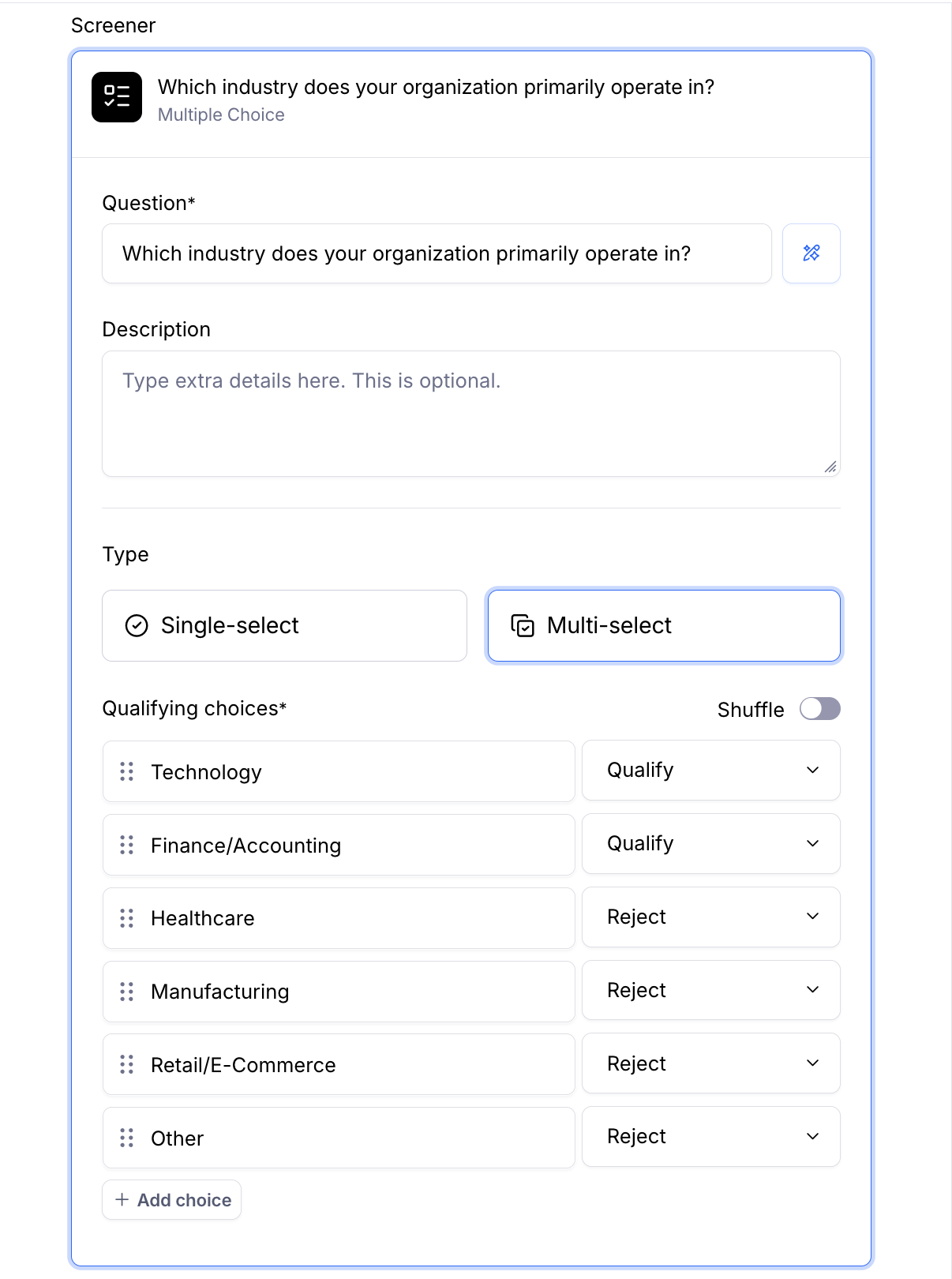This screenshot has height=1279, width=952.
Task: Open Technology qualify dropdown
Action: (710, 771)
